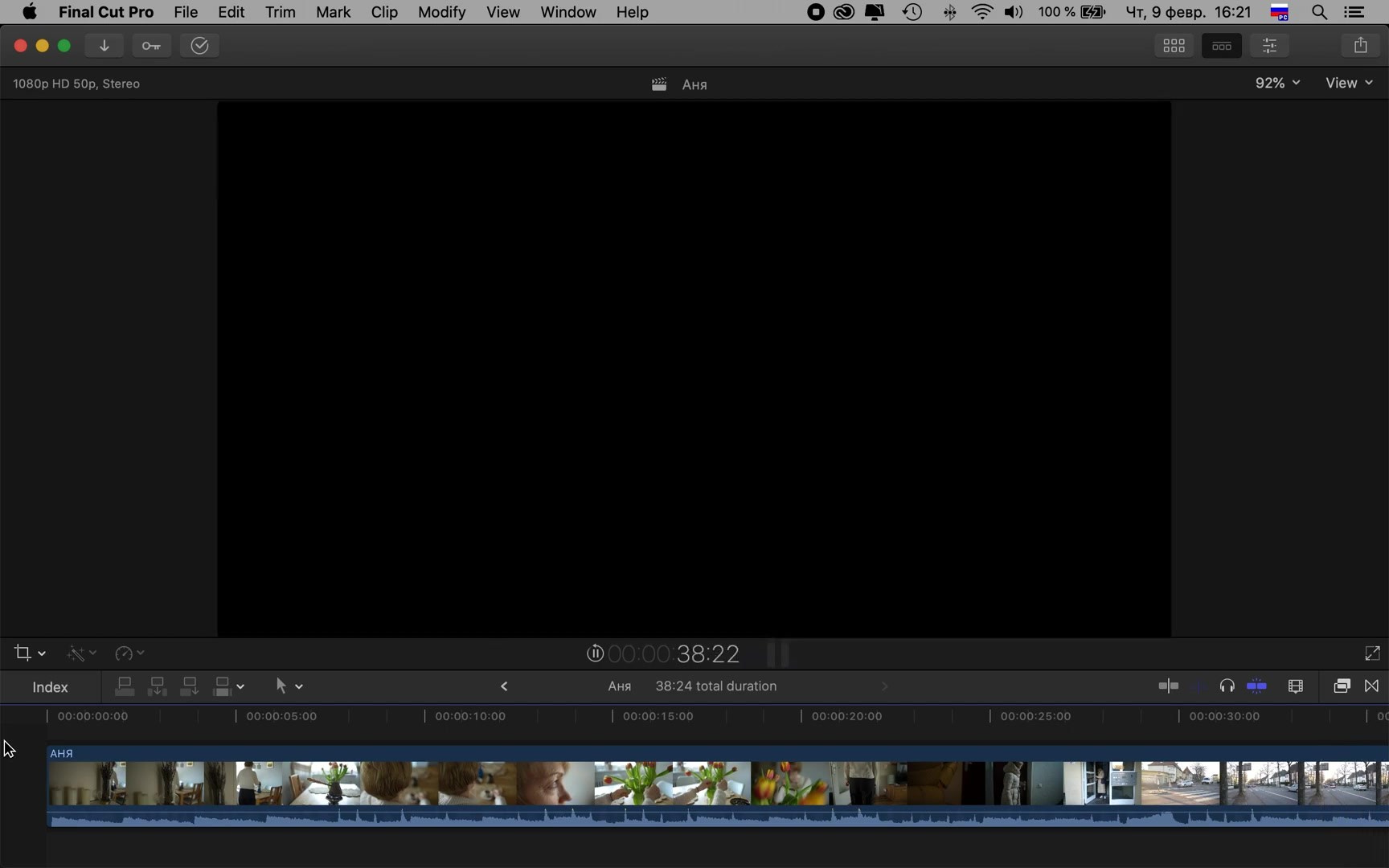The image size is (1389, 868).
Task: Open the Modify menu
Action: point(441,12)
